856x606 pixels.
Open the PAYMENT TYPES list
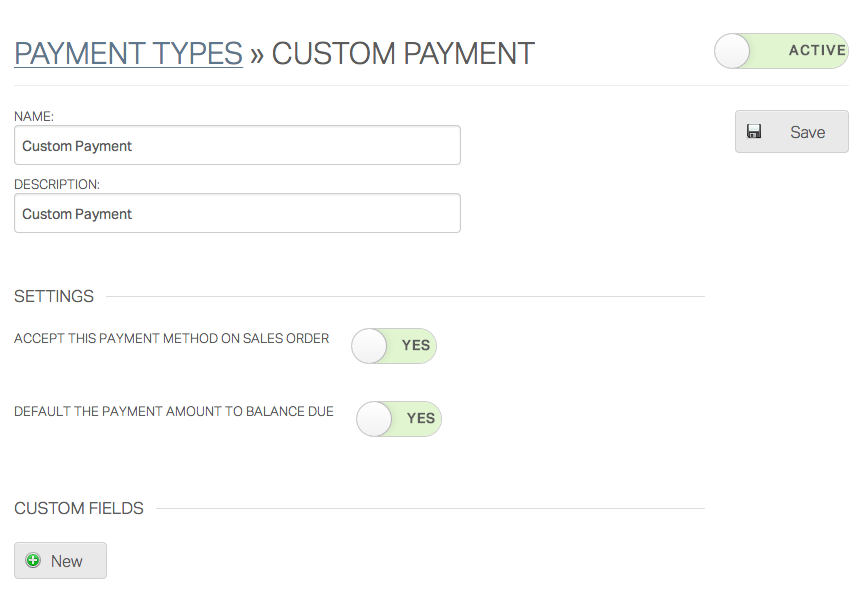(x=128, y=53)
